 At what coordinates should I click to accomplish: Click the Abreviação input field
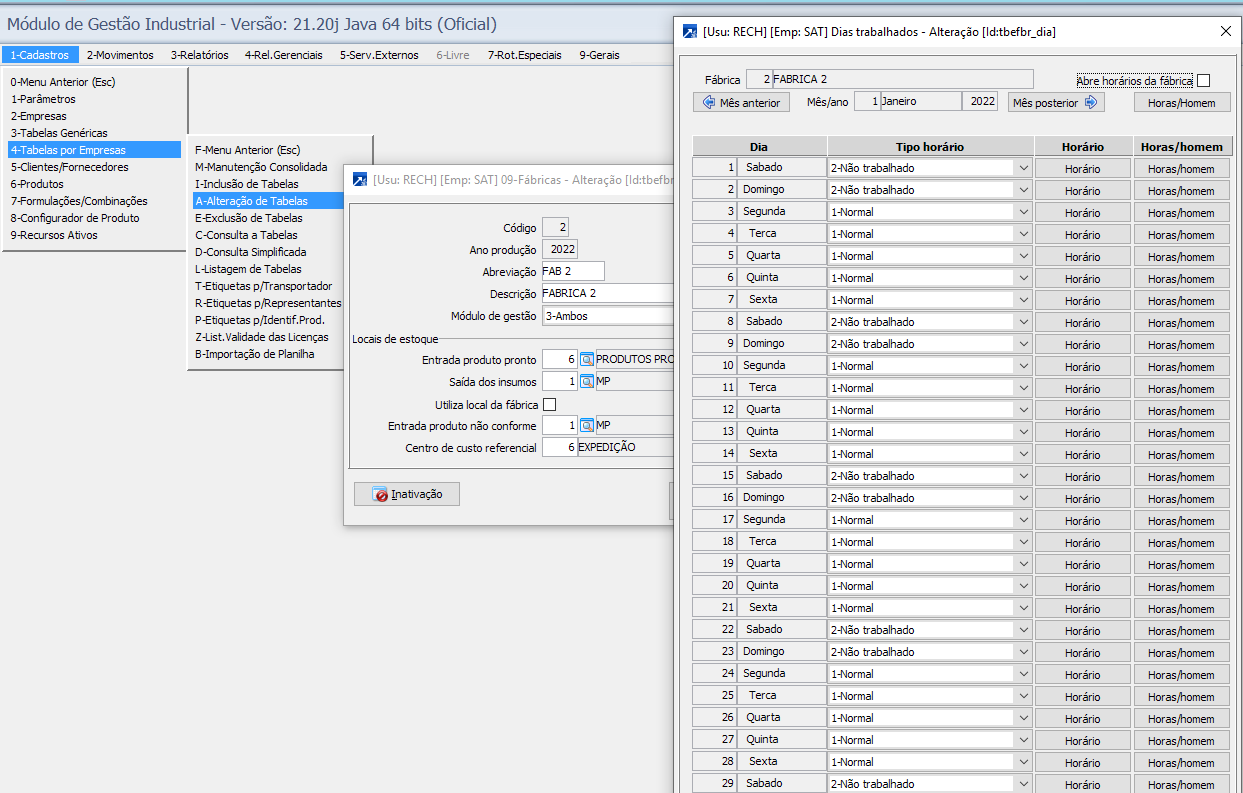coord(572,272)
